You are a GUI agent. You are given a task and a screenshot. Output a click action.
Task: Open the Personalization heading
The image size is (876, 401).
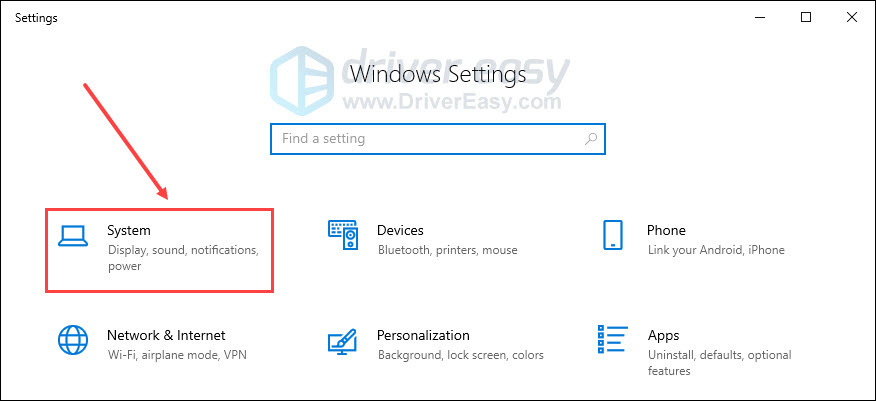tap(423, 336)
